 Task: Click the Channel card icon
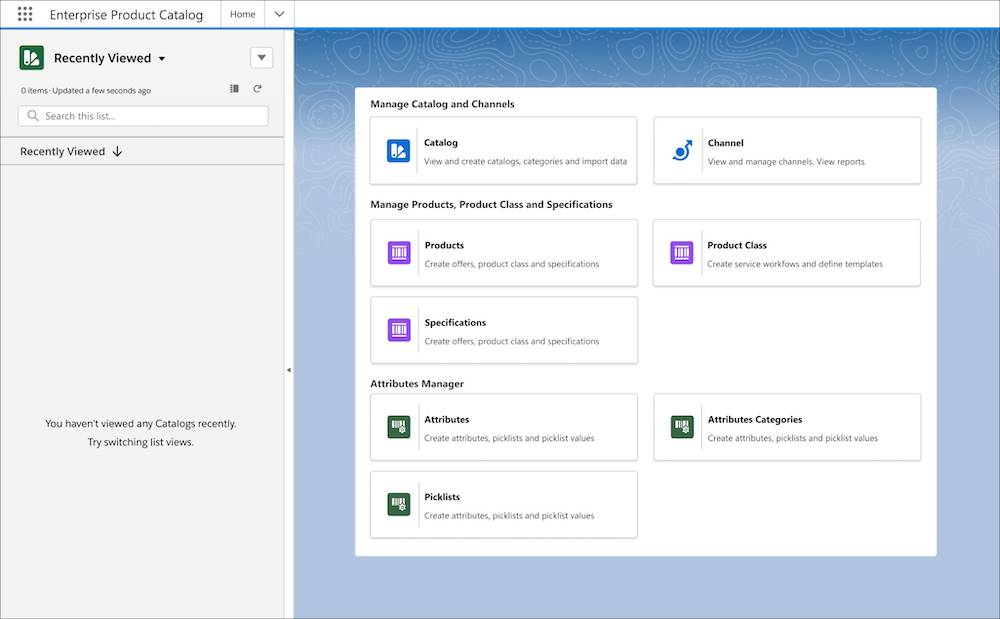pos(682,151)
